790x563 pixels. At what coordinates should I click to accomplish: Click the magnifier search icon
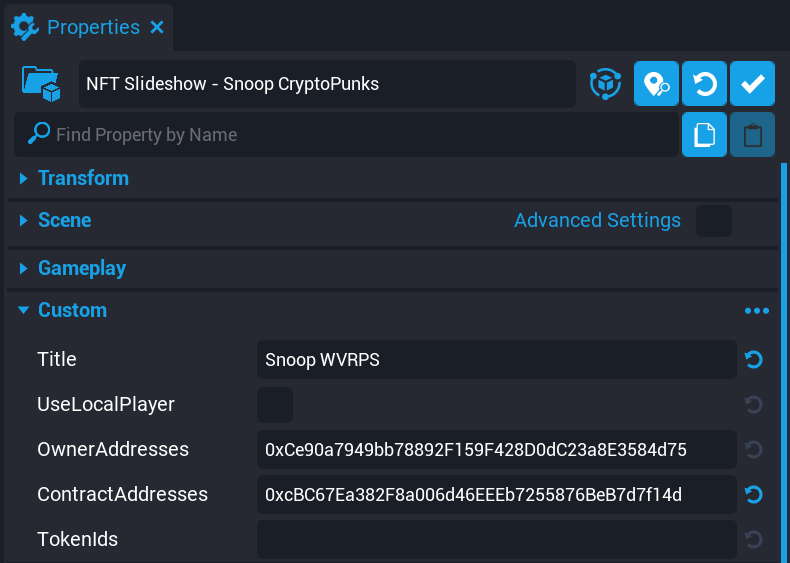[x=39, y=134]
